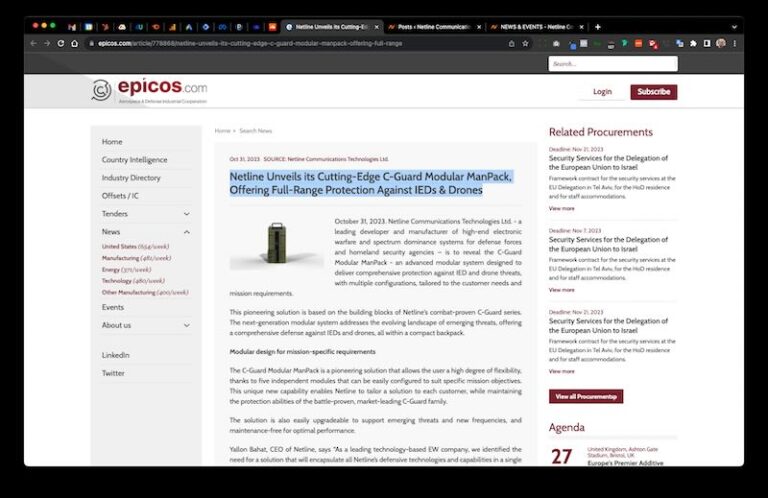This screenshot has width=768, height=498.
Task: Open Country Intelligence in sidebar
Action: [134, 160]
